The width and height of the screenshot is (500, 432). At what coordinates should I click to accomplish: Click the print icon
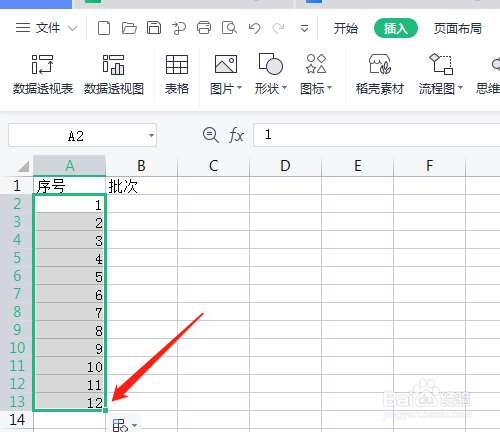click(x=204, y=28)
